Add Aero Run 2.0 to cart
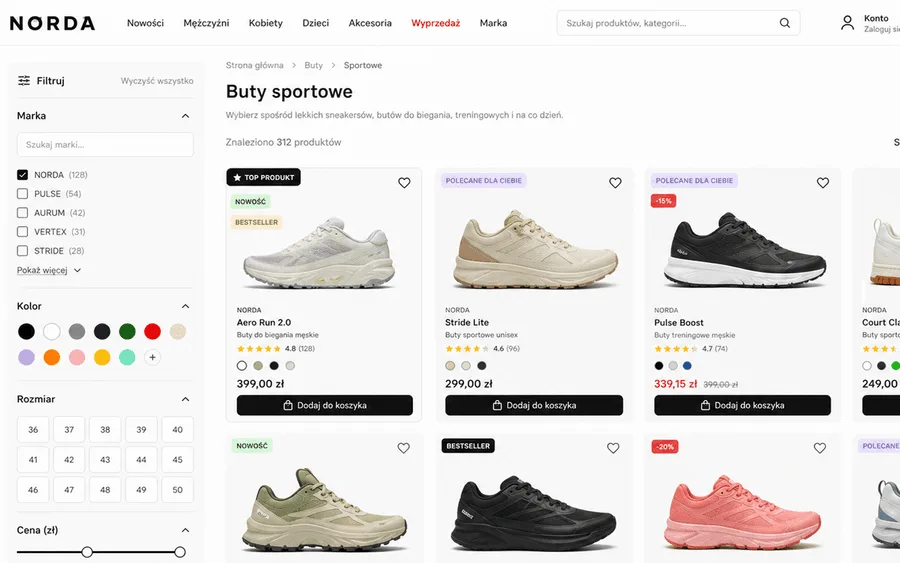 tap(324, 405)
